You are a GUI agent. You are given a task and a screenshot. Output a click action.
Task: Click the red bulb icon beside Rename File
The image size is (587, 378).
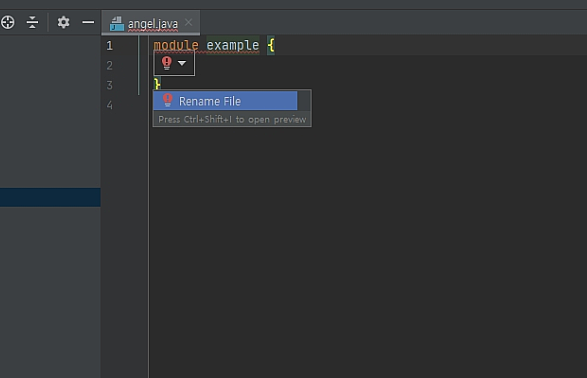point(167,100)
